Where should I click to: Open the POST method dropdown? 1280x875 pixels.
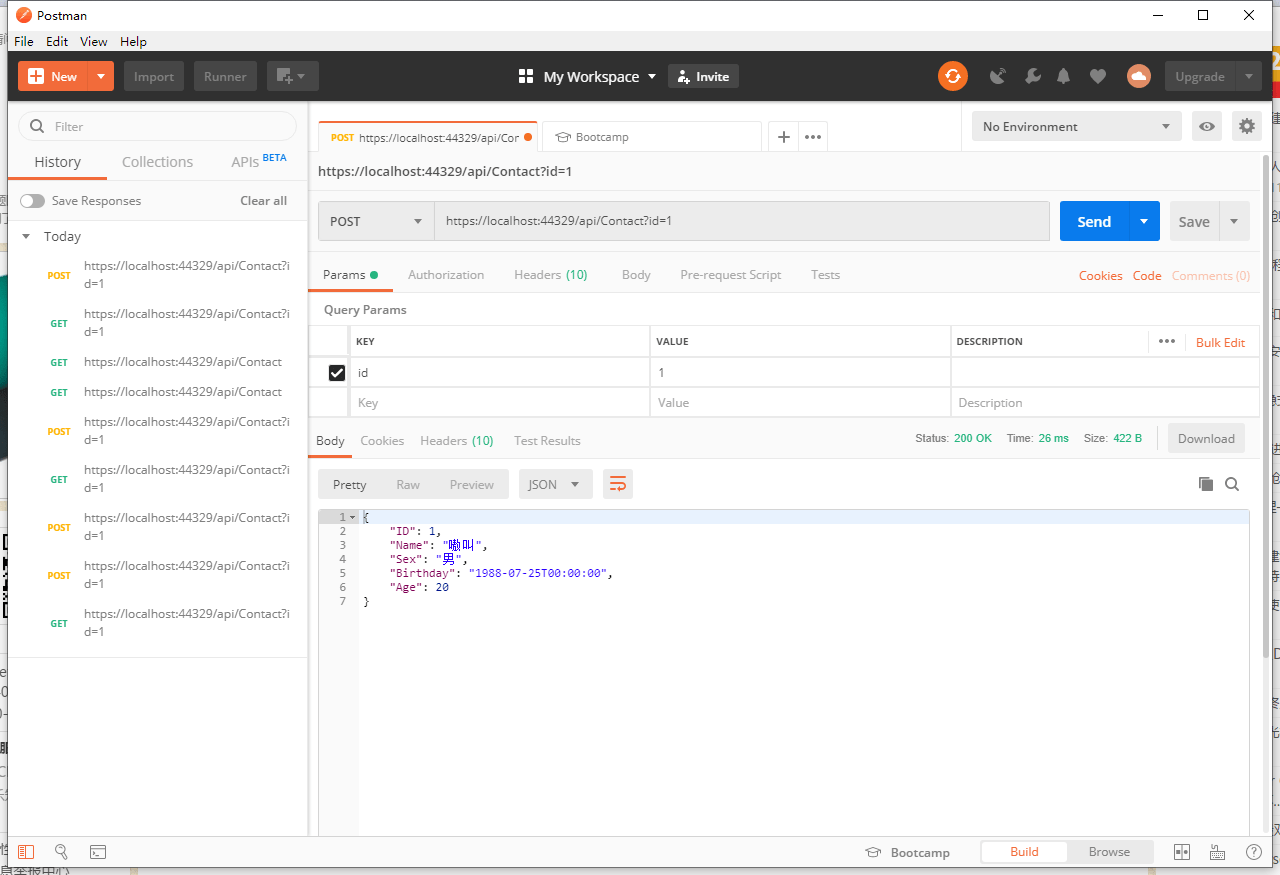pos(376,221)
